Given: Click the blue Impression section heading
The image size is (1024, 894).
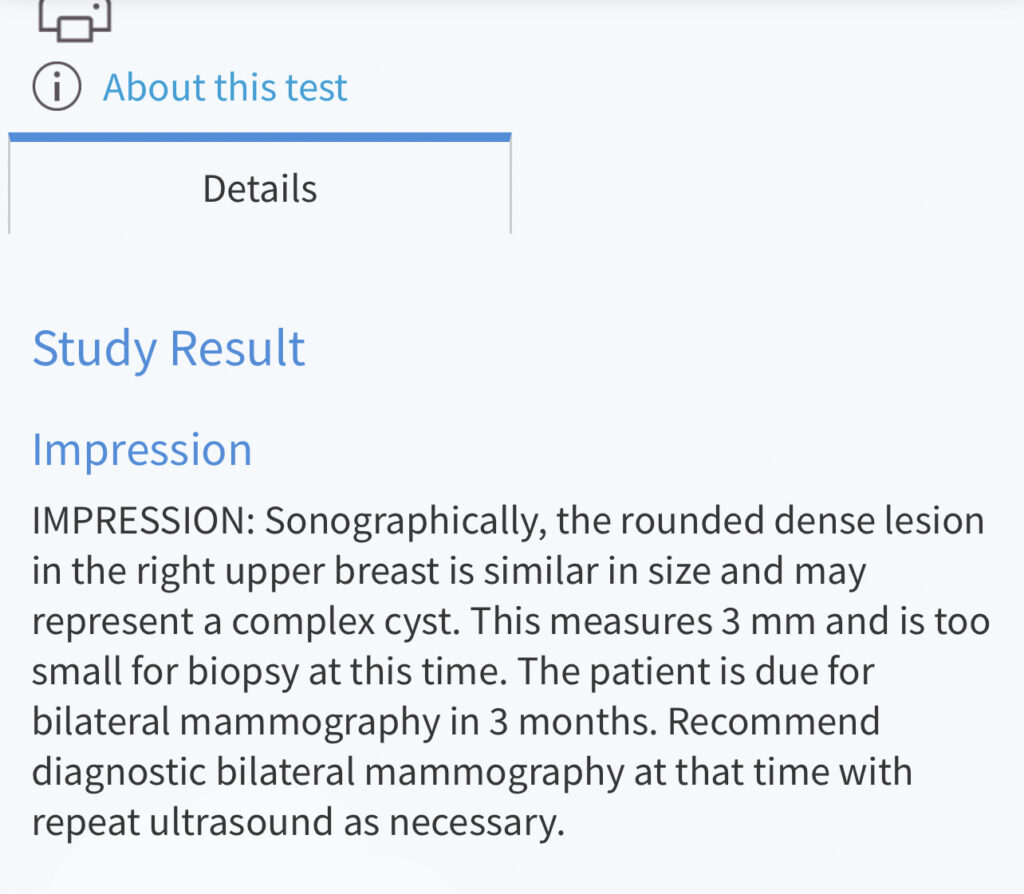Looking at the screenshot, I should (142, 451).
